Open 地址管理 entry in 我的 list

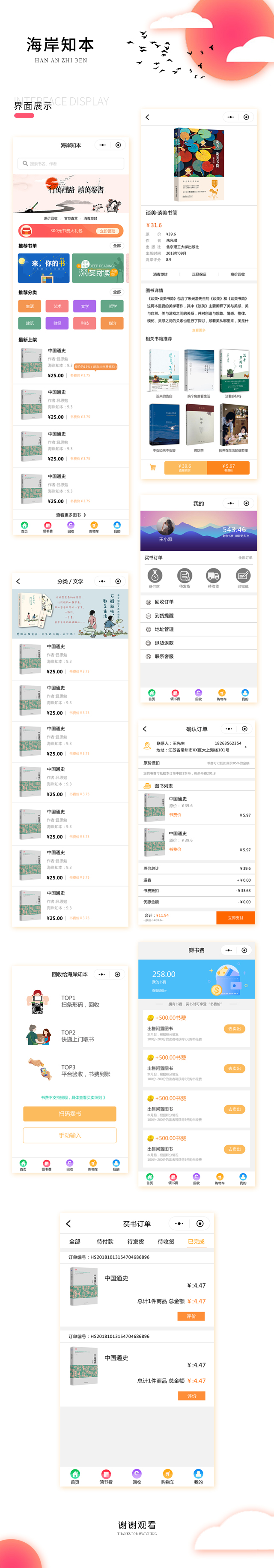point(199,629)
